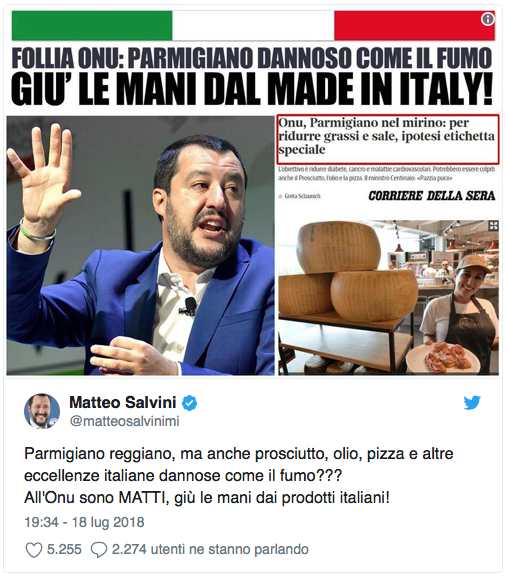
Task: Open the @matteosalvinimi handle link
Action: click(124, 421)
